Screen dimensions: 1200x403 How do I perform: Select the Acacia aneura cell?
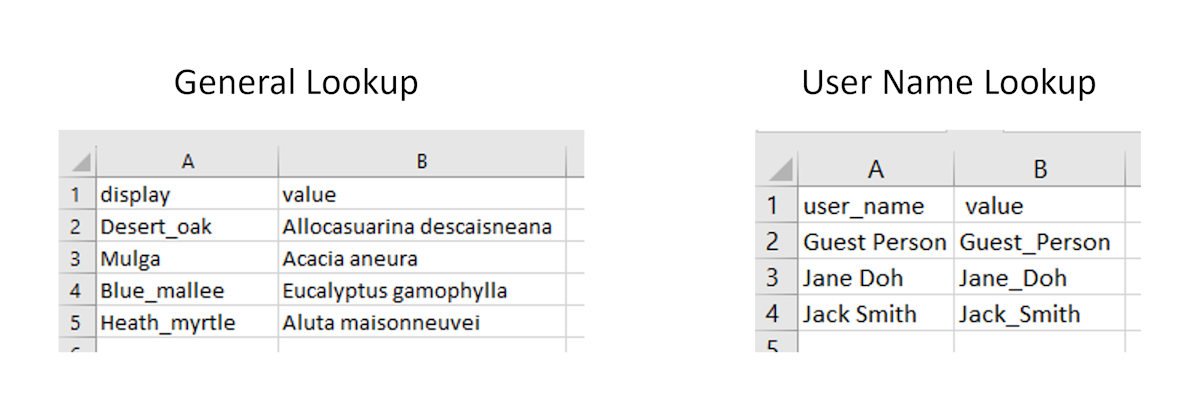click(422, 259)
